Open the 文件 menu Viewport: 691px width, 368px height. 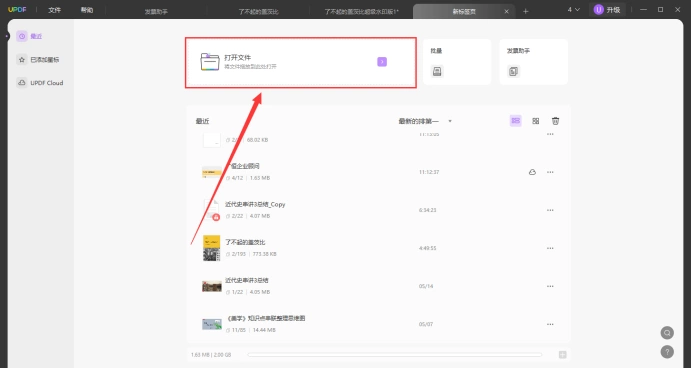(55, 10)
